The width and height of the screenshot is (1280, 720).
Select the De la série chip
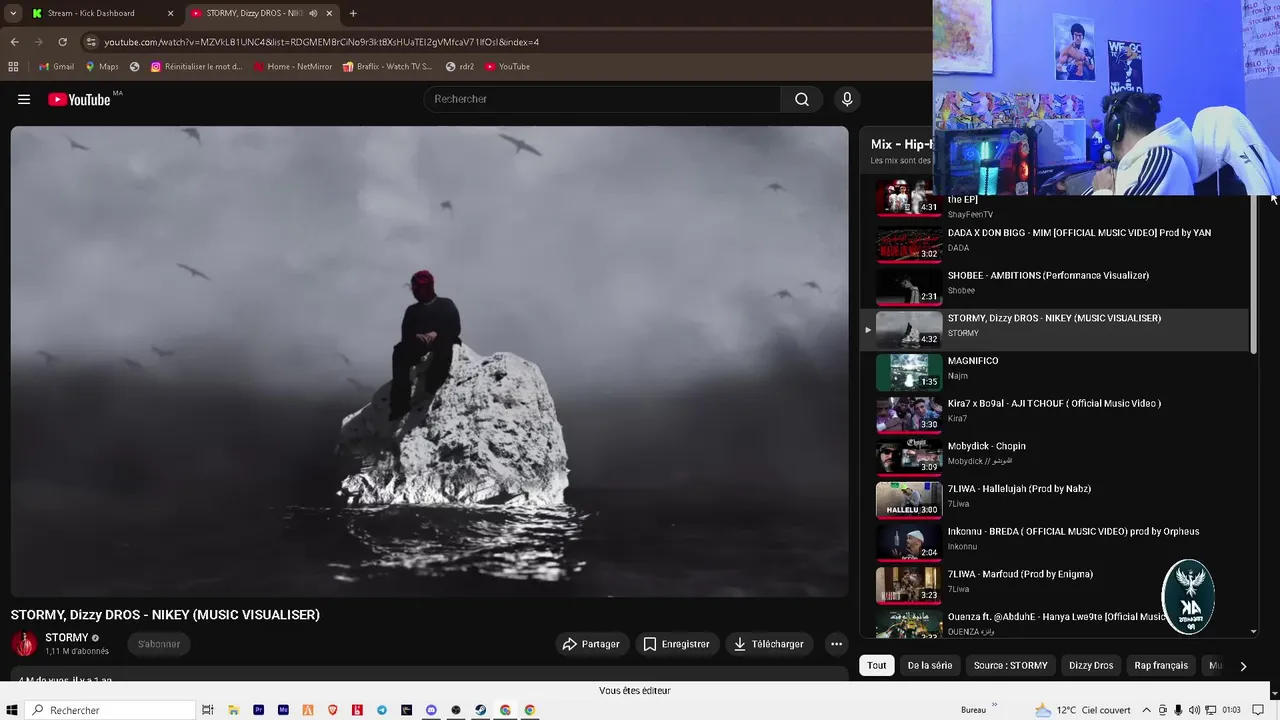point(930,665)
